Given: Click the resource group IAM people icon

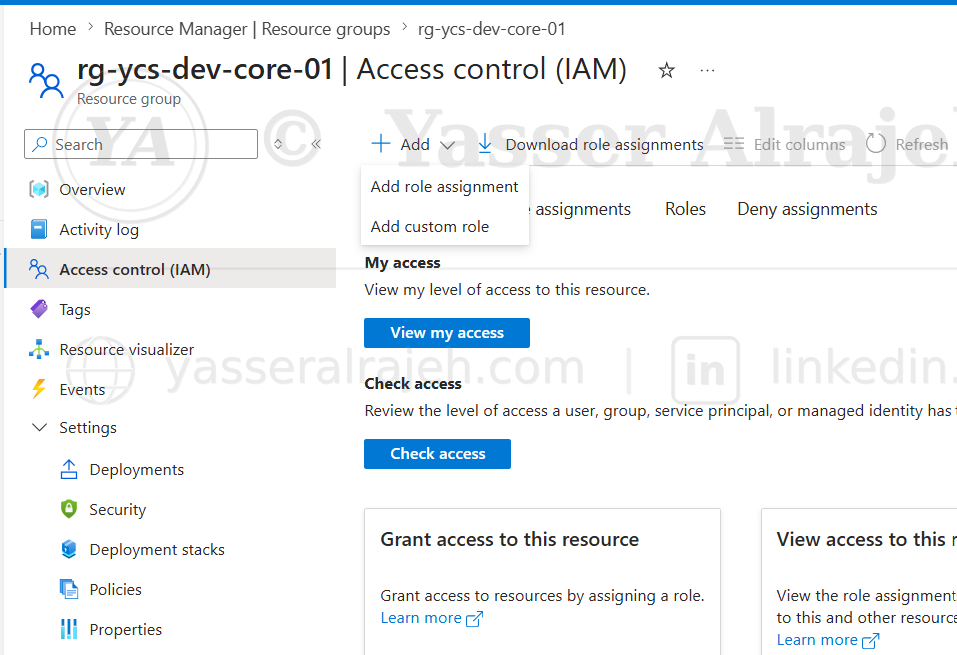Looking at the screenshot, I should coord(46,80).
